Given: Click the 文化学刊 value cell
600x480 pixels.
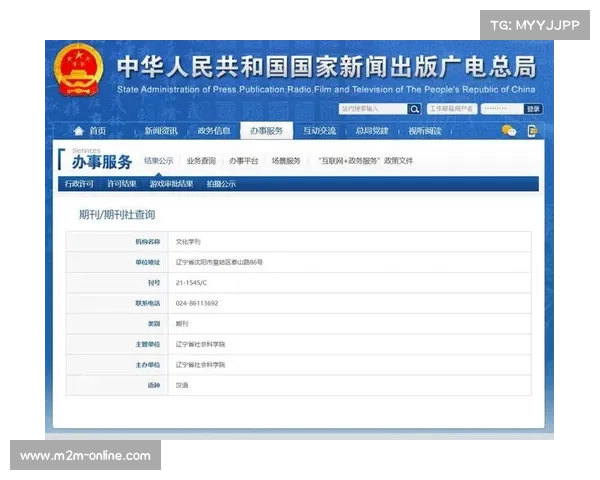Looking at the screenshot, I should [x=349, y=242].
